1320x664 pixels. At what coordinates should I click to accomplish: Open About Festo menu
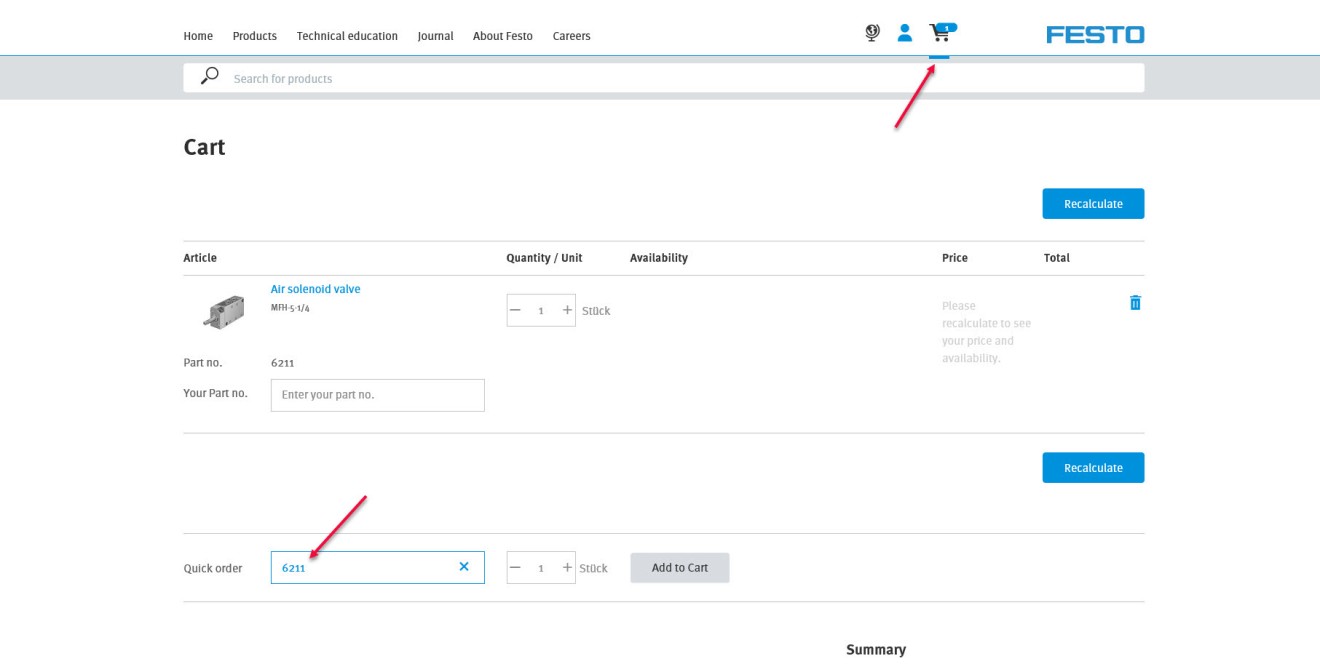tap(503, 36)
